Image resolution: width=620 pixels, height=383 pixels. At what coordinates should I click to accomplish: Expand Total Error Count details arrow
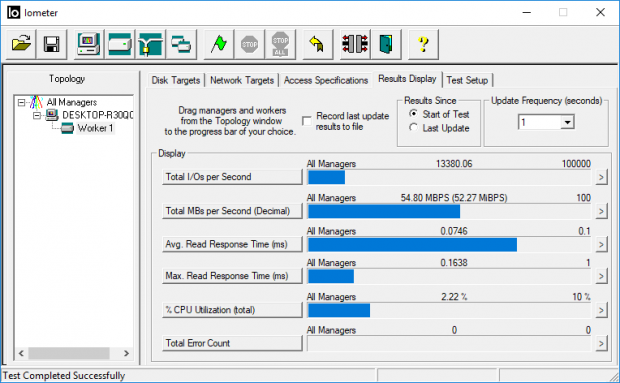[601, 343]
